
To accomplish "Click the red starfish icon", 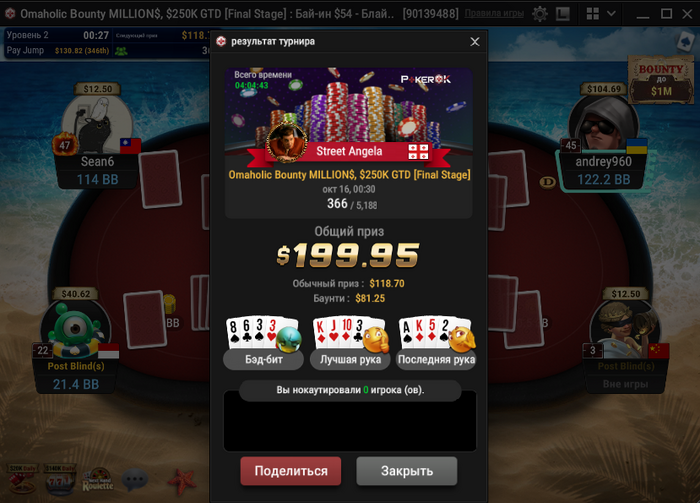I will [x=182, y=481].
